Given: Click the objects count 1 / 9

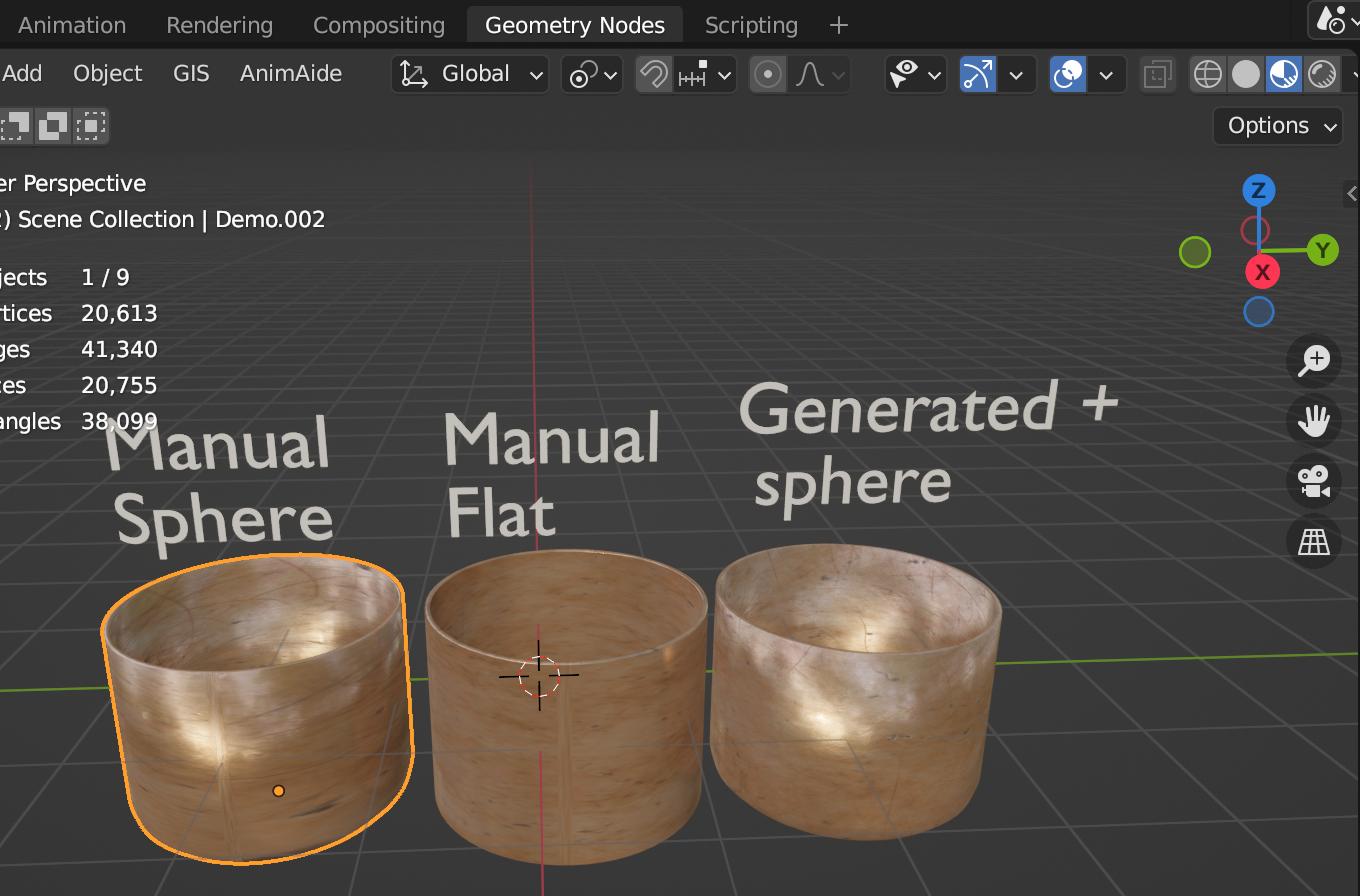Looking at the screenshot, I should click(x=105, y=278).
